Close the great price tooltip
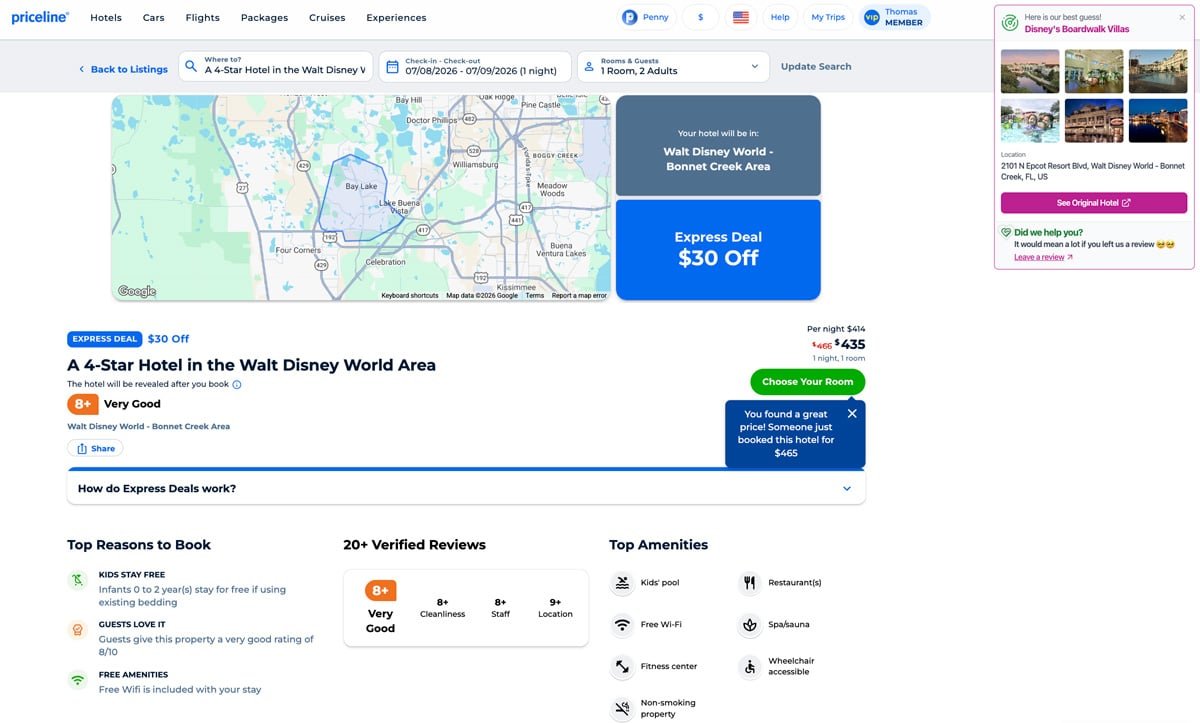 point(852,413)
